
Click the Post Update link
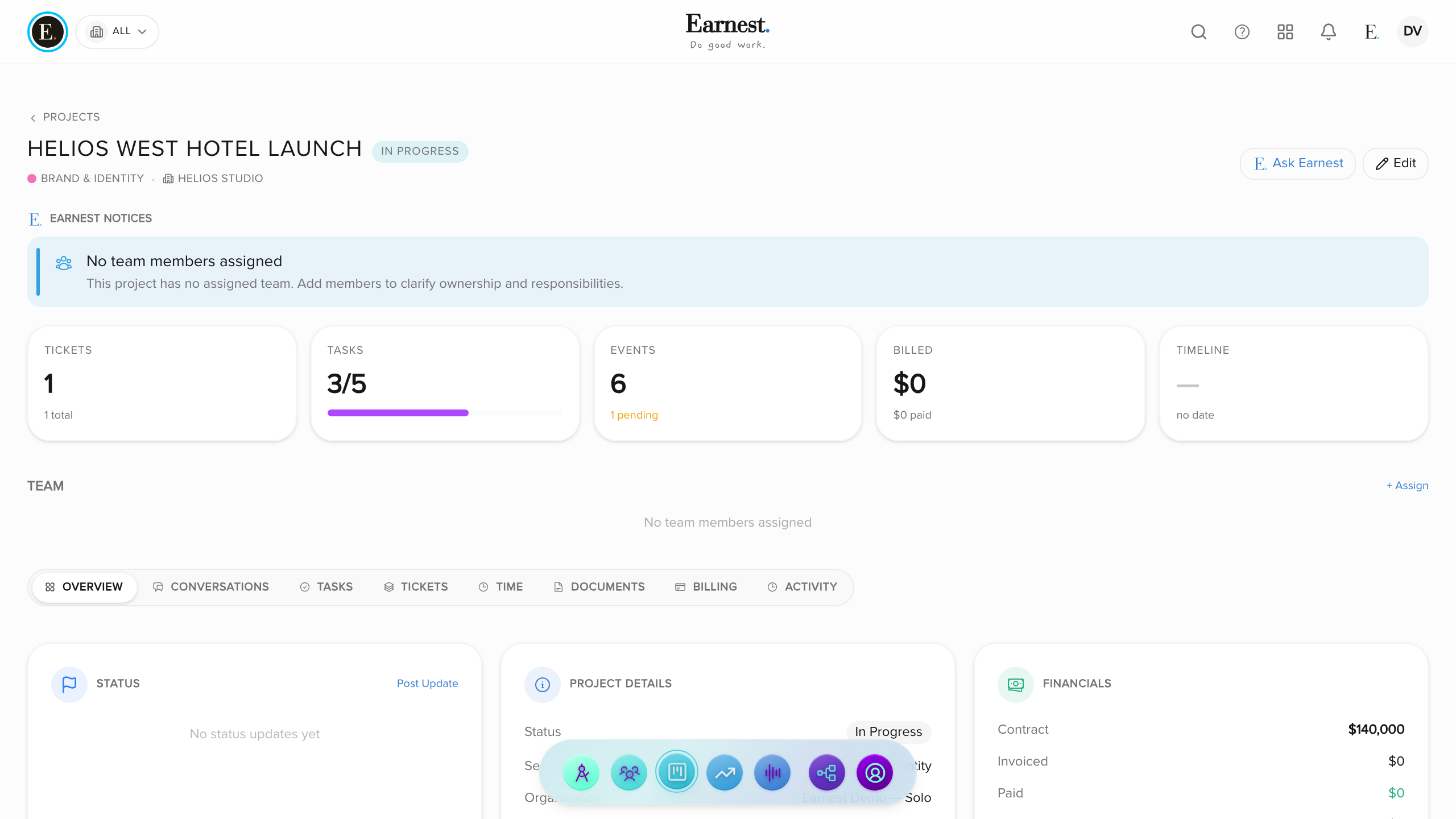(427, 684)
